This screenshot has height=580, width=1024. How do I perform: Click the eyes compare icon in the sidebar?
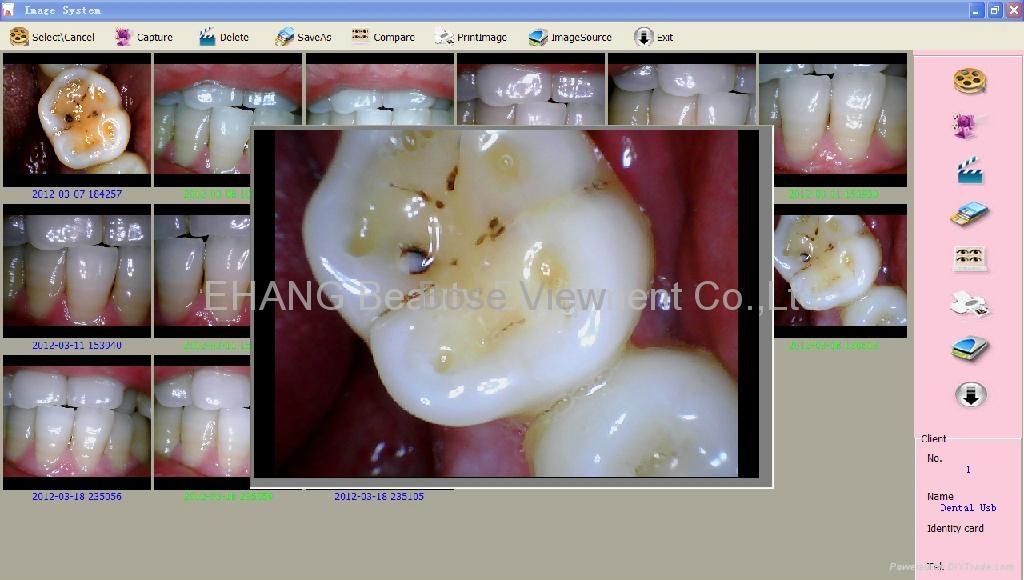coord(970,259)
